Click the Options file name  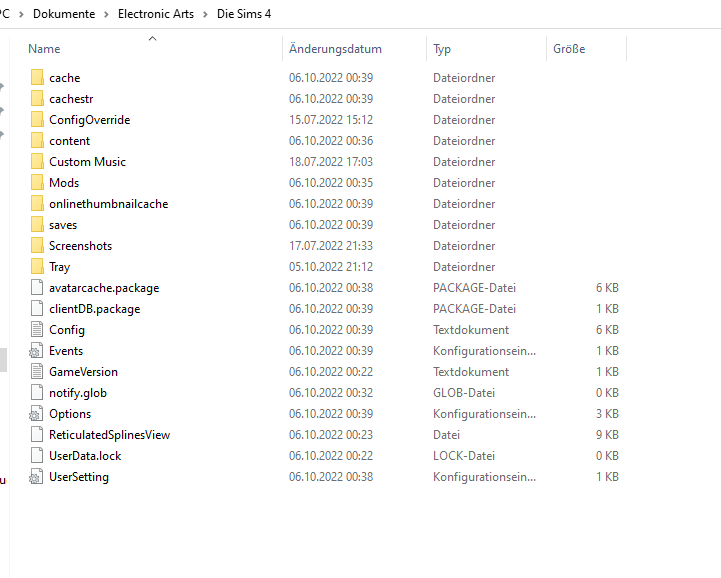(x=70, y=414)
